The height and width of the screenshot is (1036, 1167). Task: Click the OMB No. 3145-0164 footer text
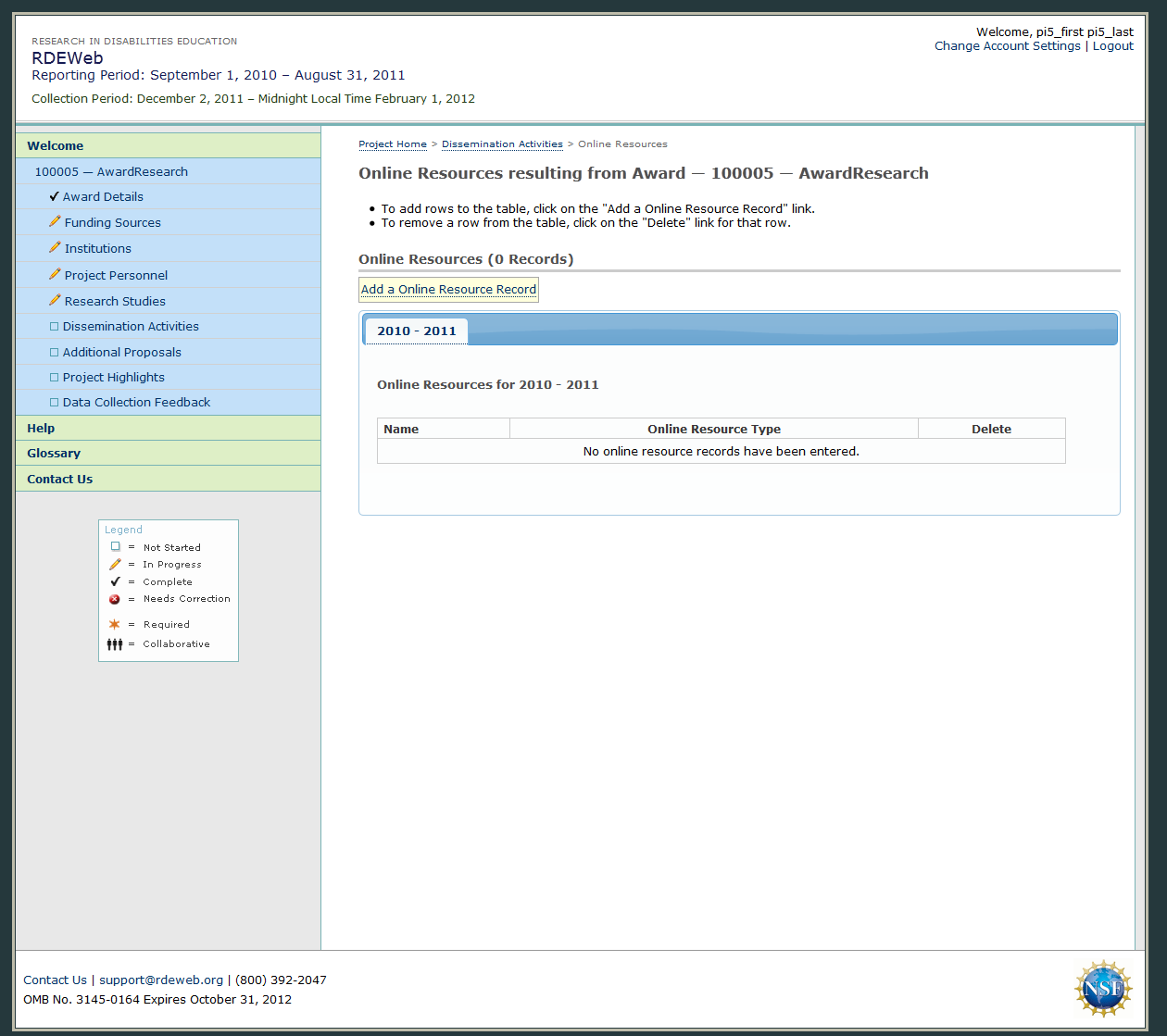pos(157,999)
